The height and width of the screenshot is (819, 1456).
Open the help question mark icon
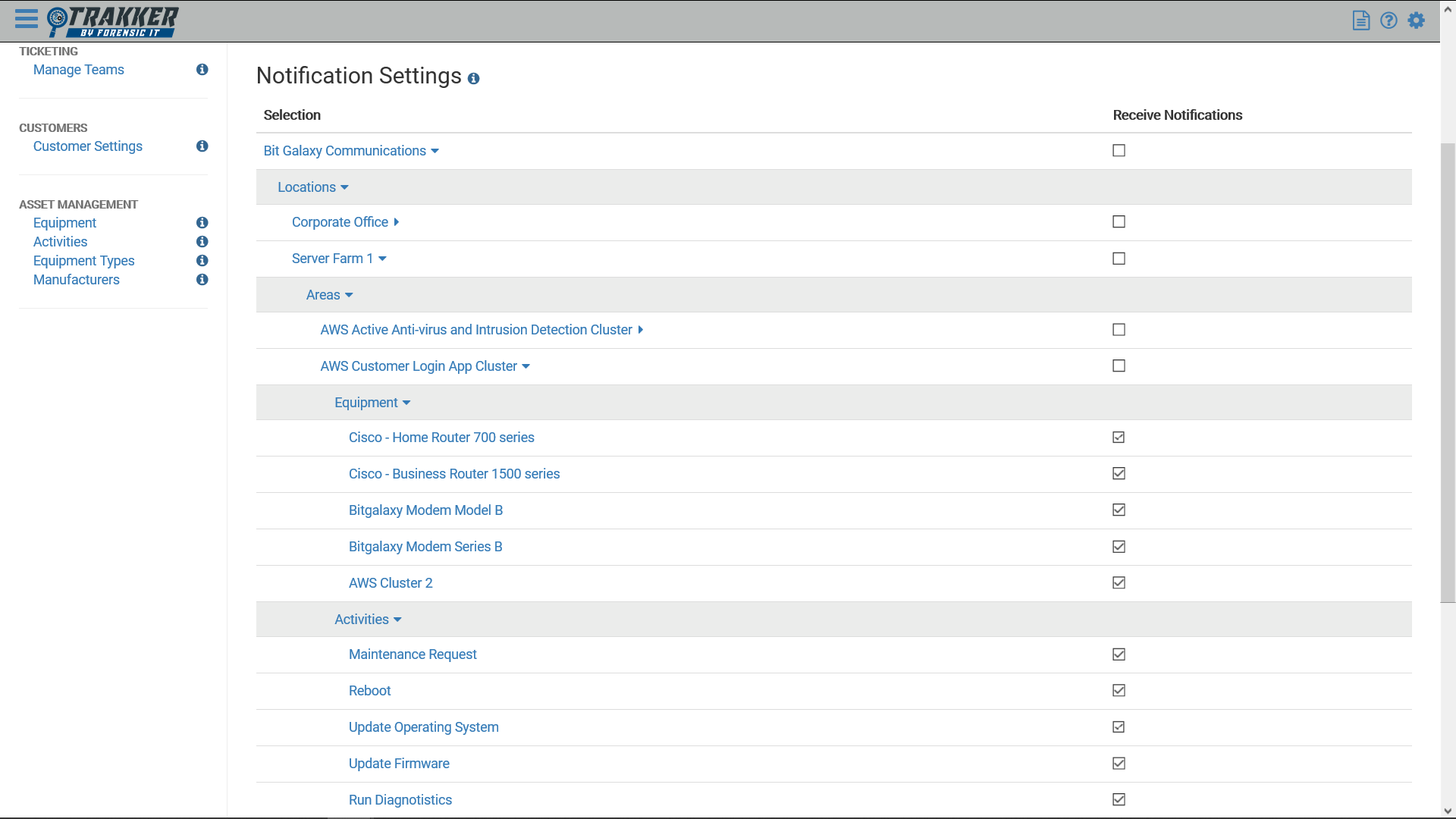click(x=1389, y=20)
